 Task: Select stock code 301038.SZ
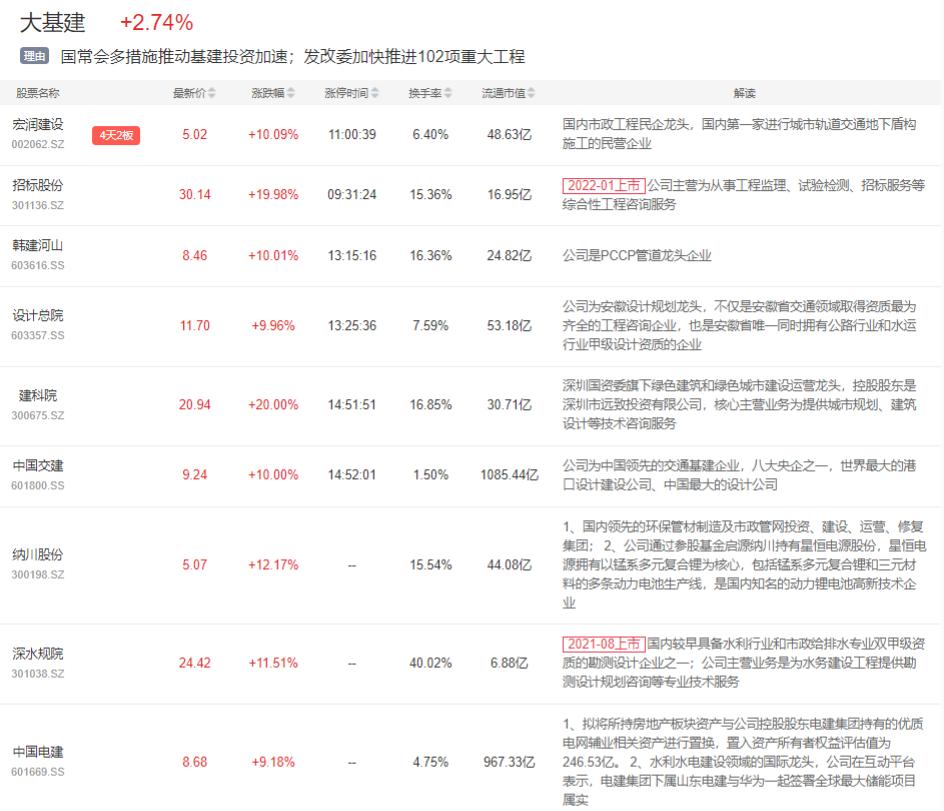[x=38, y=674]
